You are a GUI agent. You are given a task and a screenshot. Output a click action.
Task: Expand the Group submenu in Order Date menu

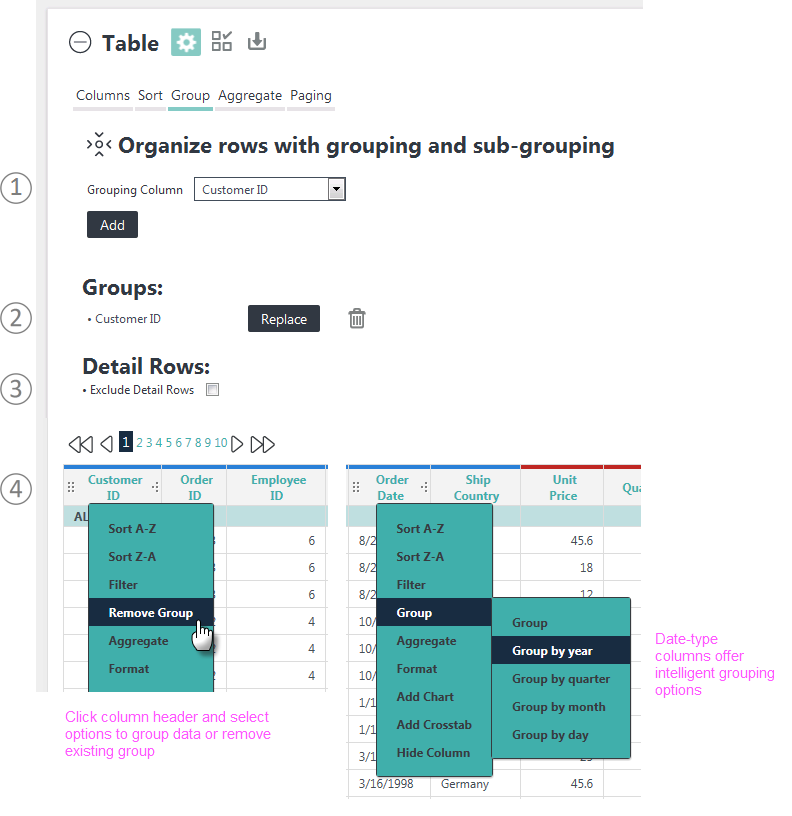tap(434, 613)
